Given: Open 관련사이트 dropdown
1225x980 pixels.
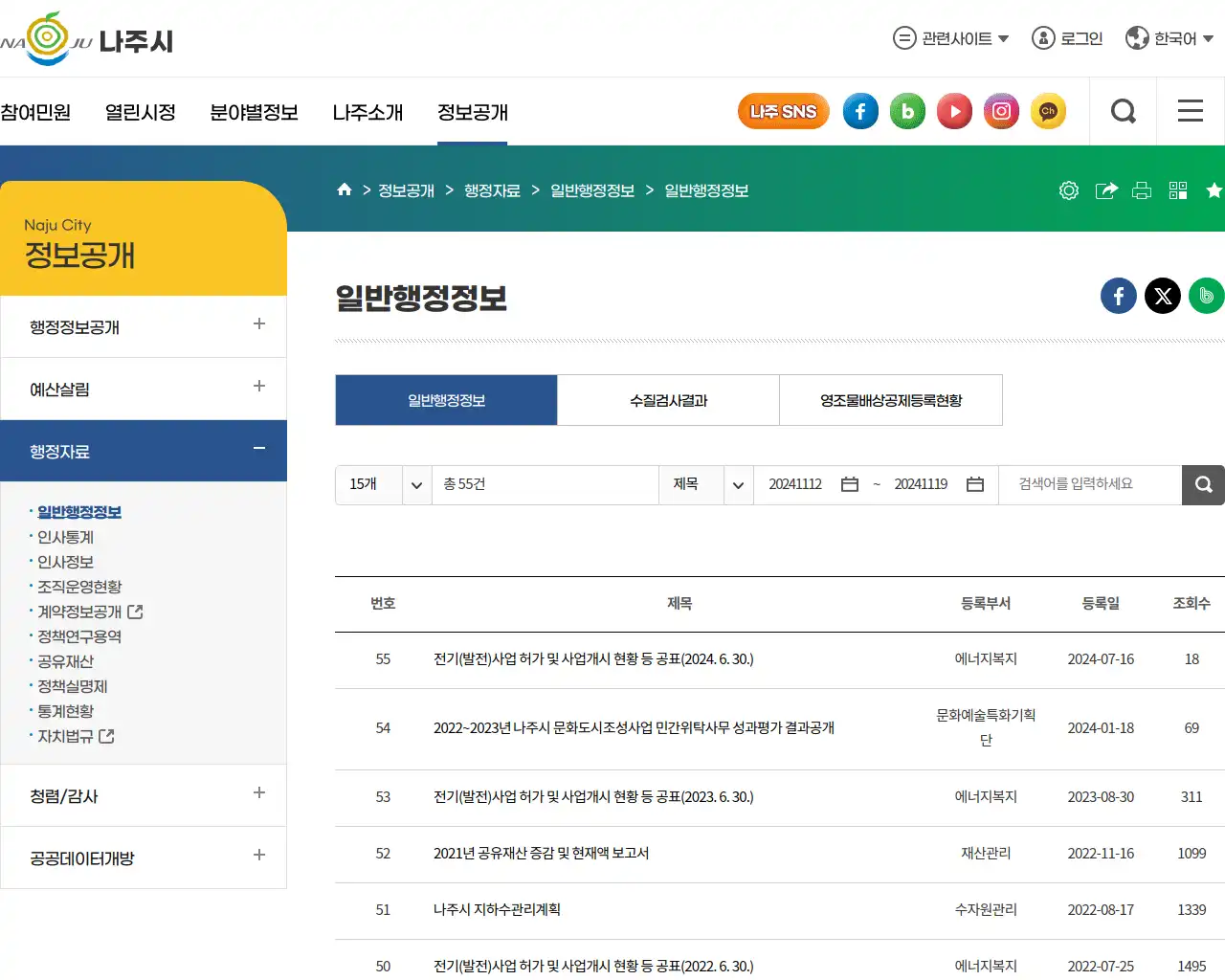Looking at the screenshot, I should (x=951, y=38).
